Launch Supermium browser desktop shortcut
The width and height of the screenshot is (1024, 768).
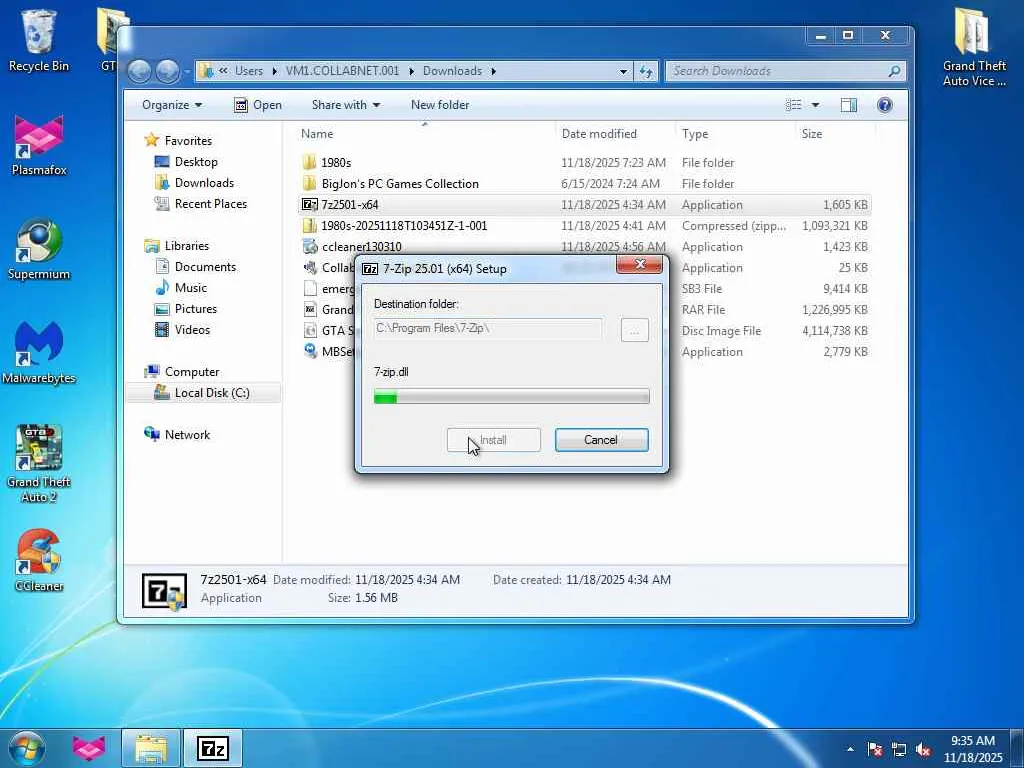coord(39,249)
